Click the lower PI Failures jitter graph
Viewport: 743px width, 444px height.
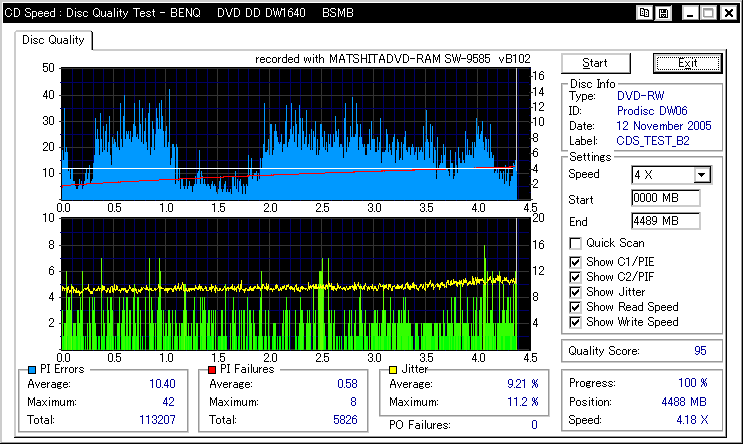[x=296, y=284]
